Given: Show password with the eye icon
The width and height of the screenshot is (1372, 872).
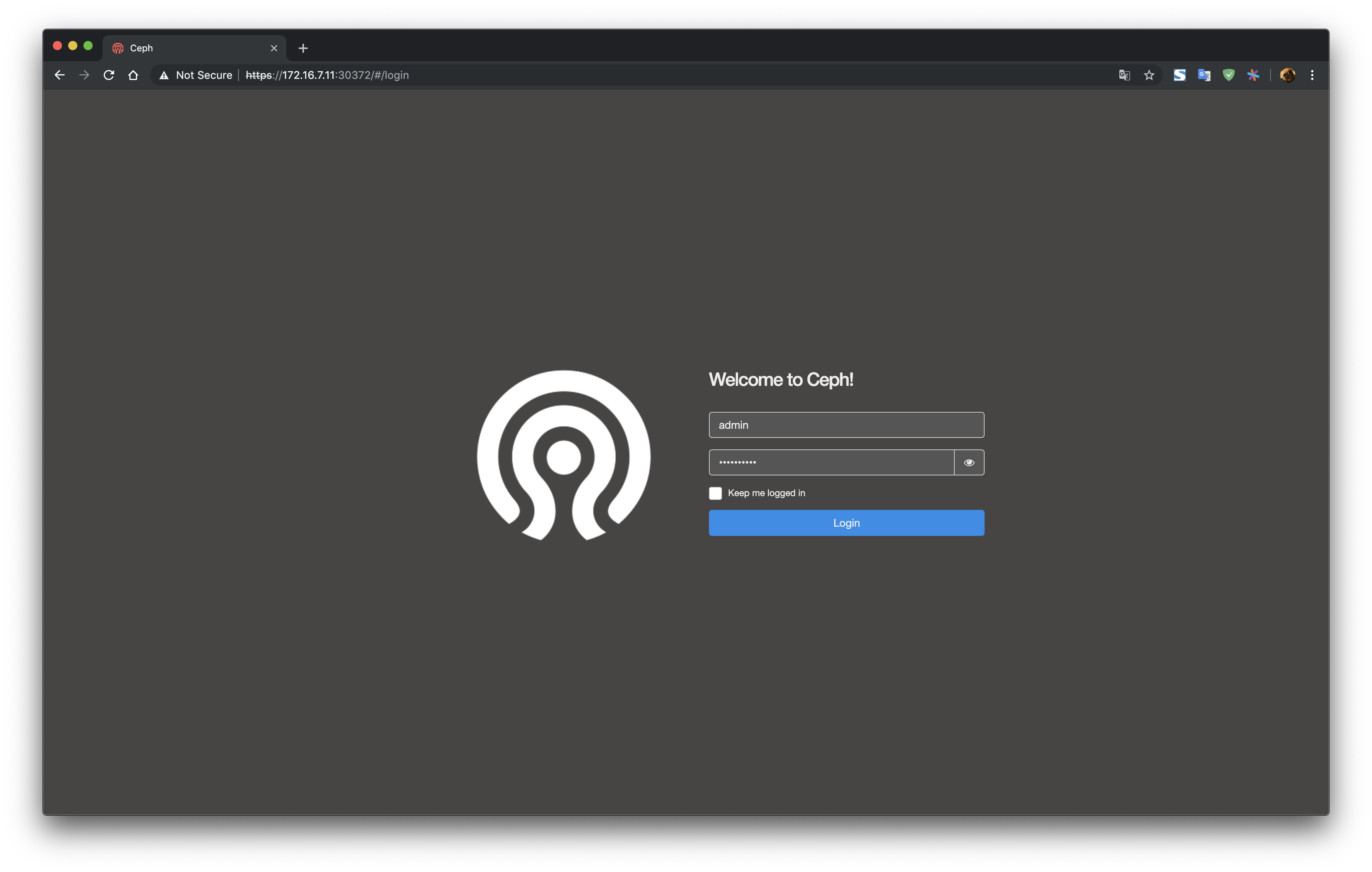Looking at the screenshot, I should [969, 462].
